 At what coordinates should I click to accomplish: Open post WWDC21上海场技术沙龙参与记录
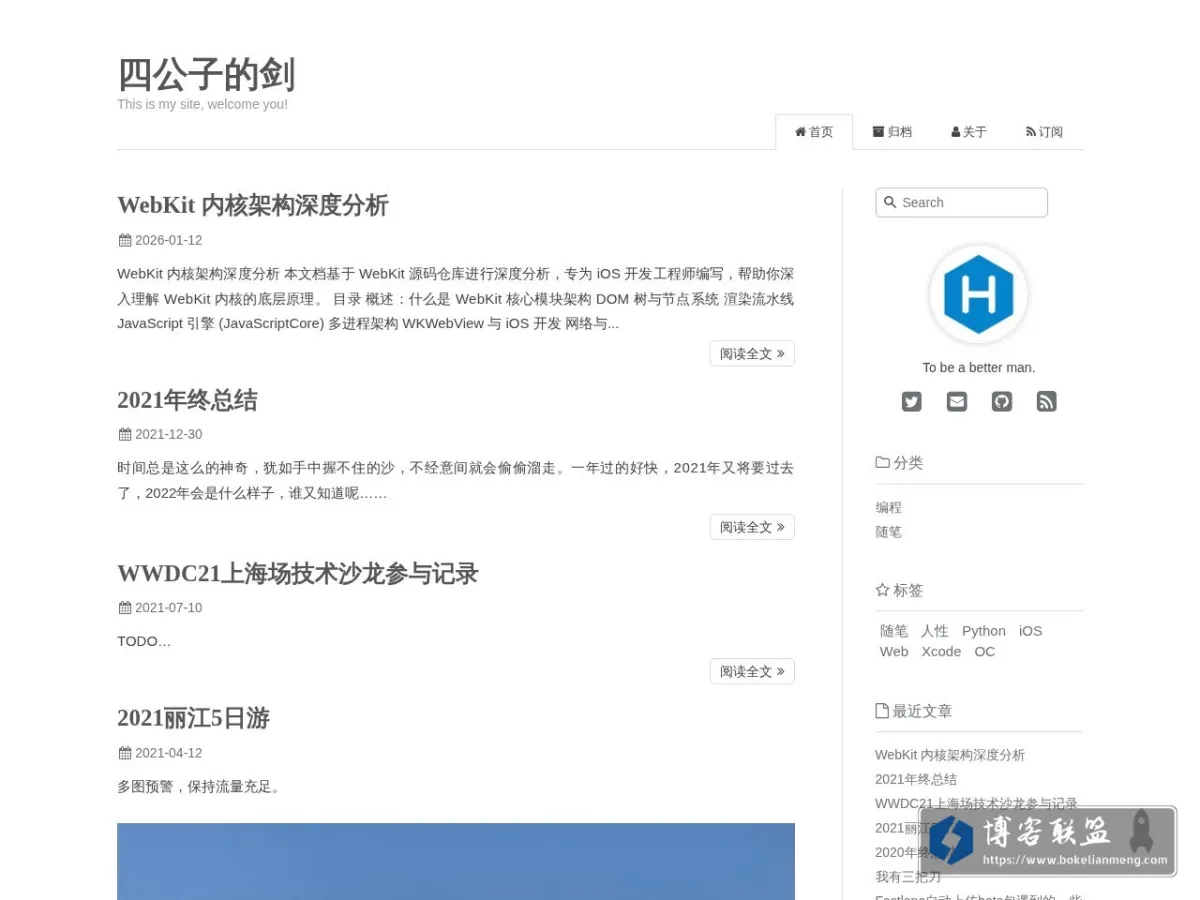[x=298, y=573]
